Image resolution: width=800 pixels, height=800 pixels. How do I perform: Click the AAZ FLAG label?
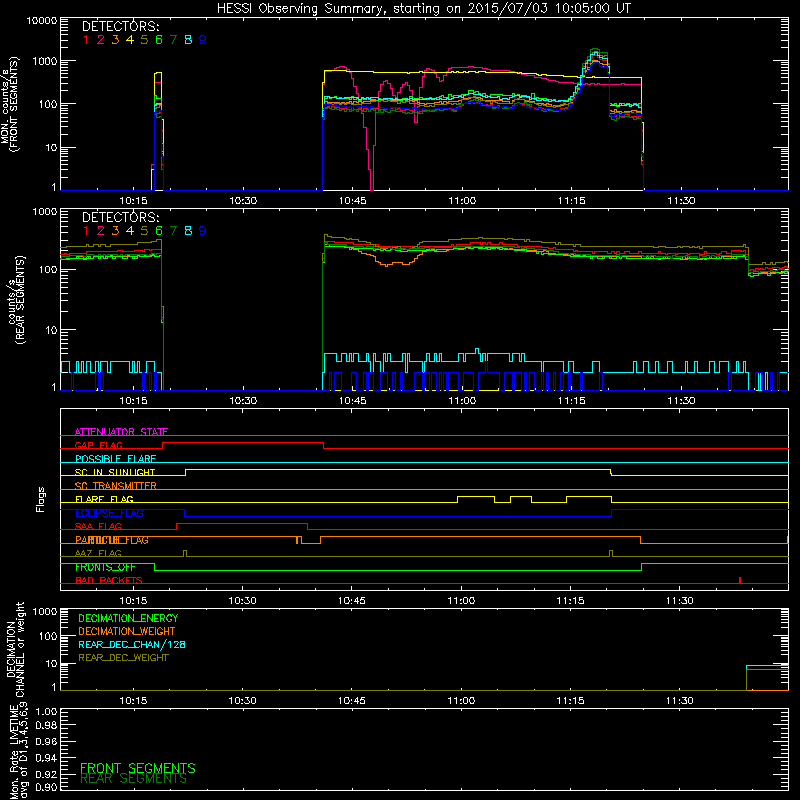coord(98,554)
